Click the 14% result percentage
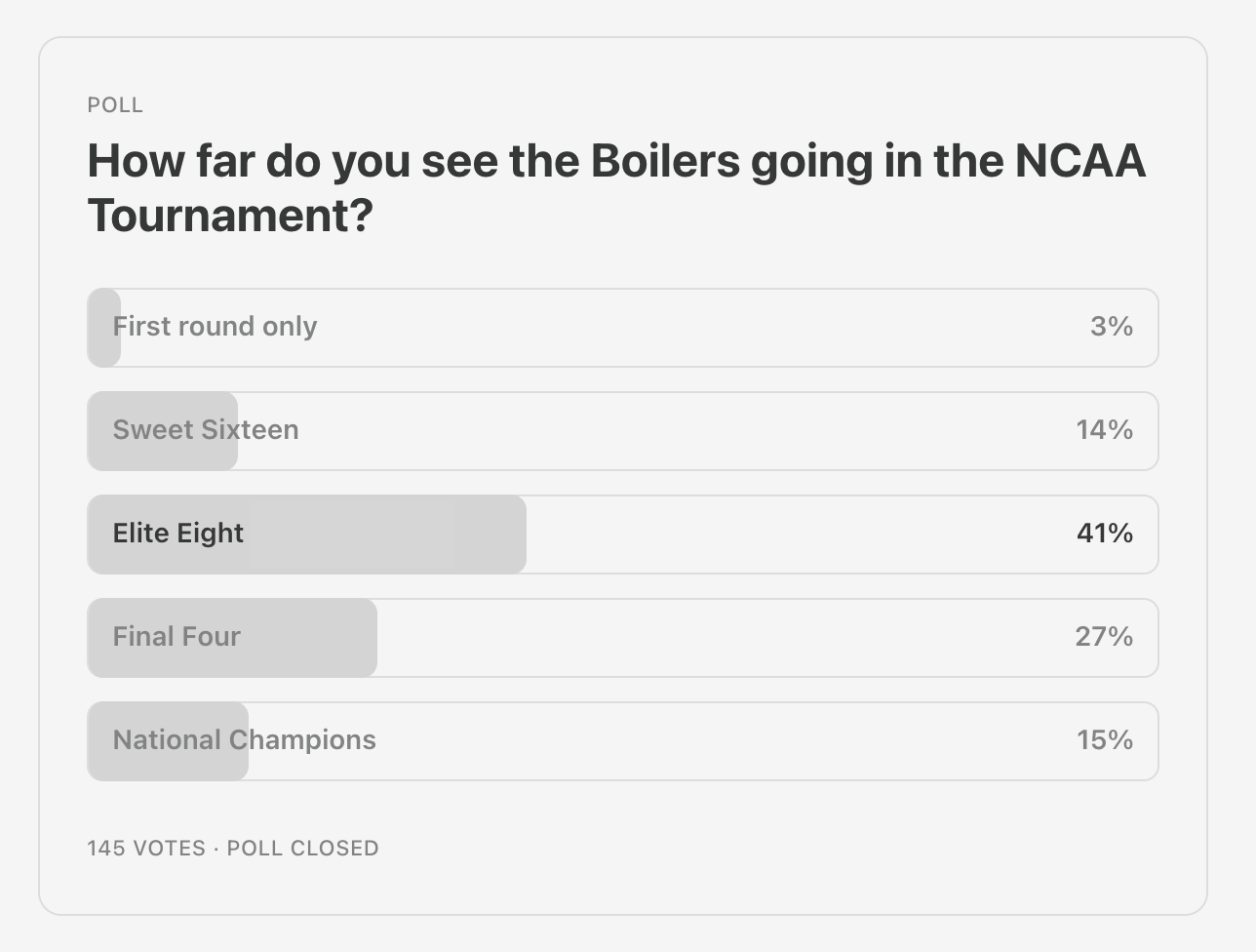The width and height of the screenshot is (1256, 952). (1104, 430)
